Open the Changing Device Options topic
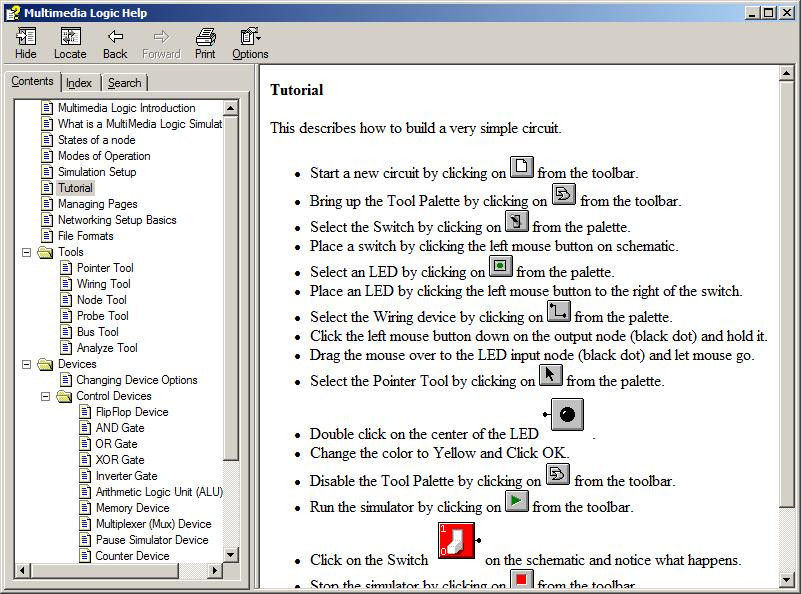Viewport: 801px width, 594px height. pos(137,380)
